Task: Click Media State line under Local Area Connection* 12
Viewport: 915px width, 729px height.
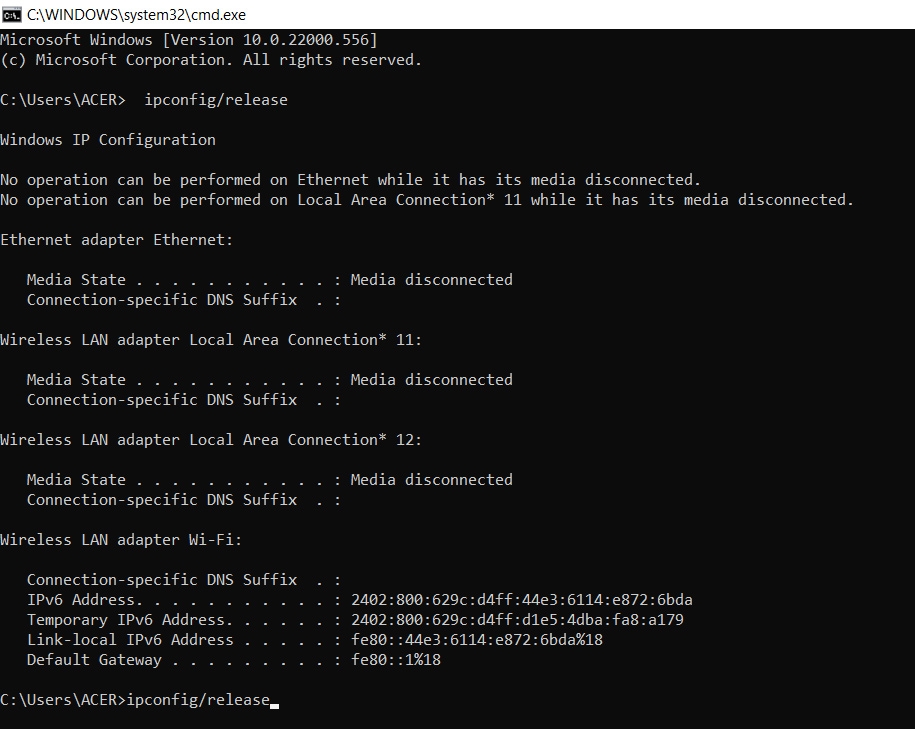Action: (x=269, y=480)
